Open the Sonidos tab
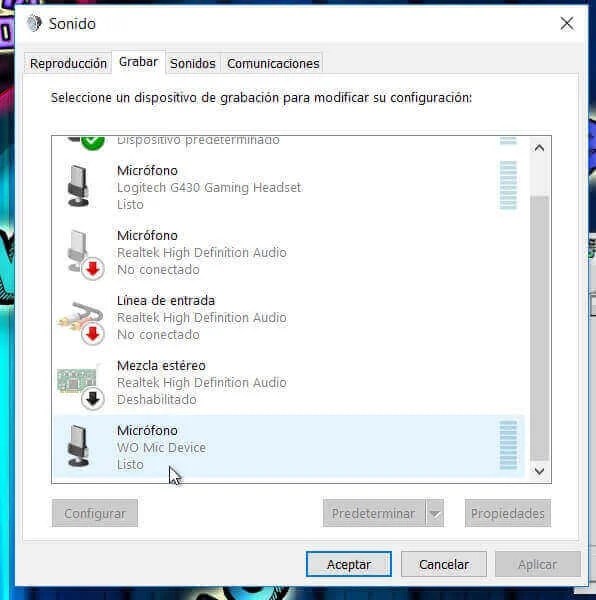 point(193,64)
